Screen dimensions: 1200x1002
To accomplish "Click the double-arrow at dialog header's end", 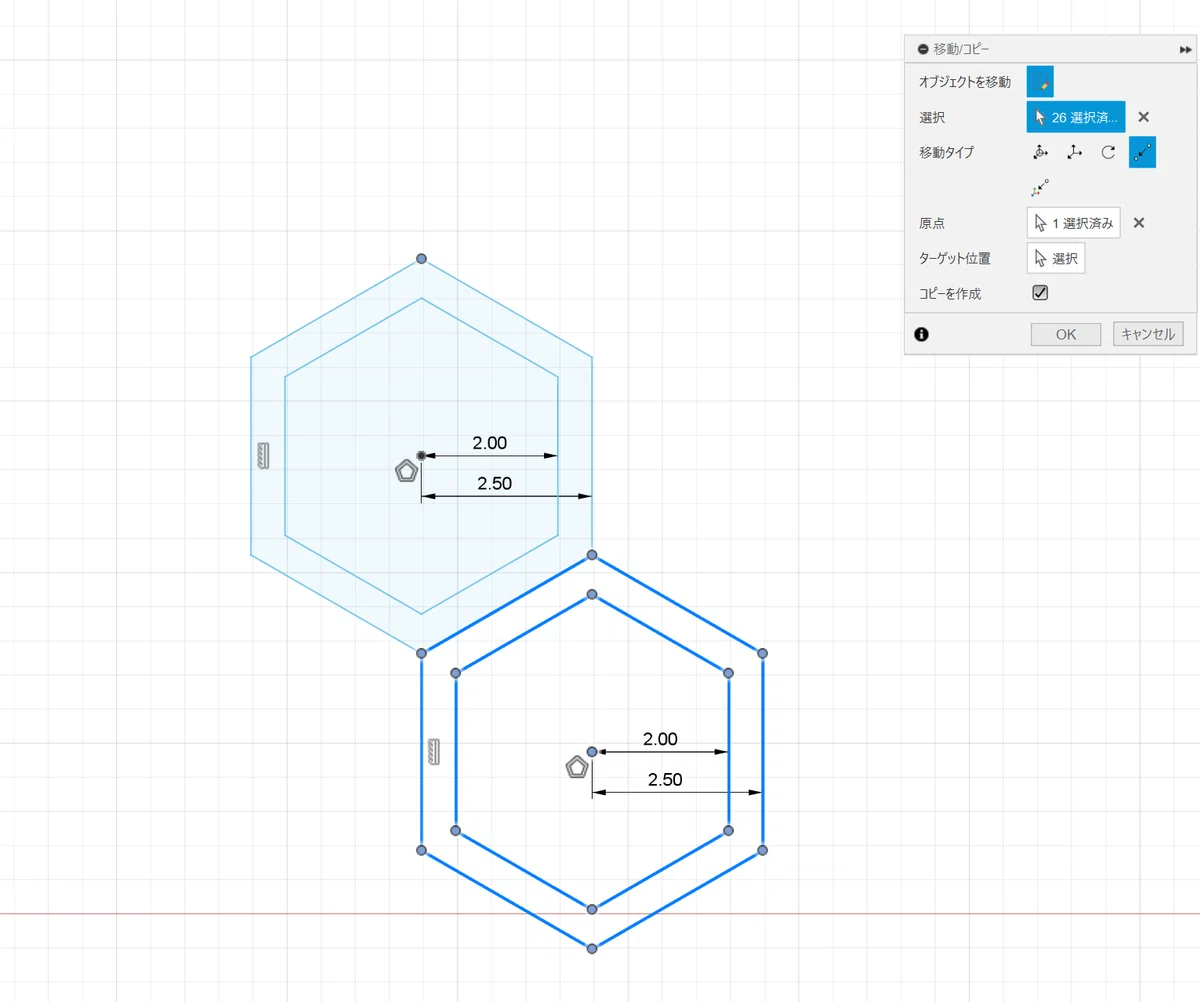I will tap(1185, 49).
